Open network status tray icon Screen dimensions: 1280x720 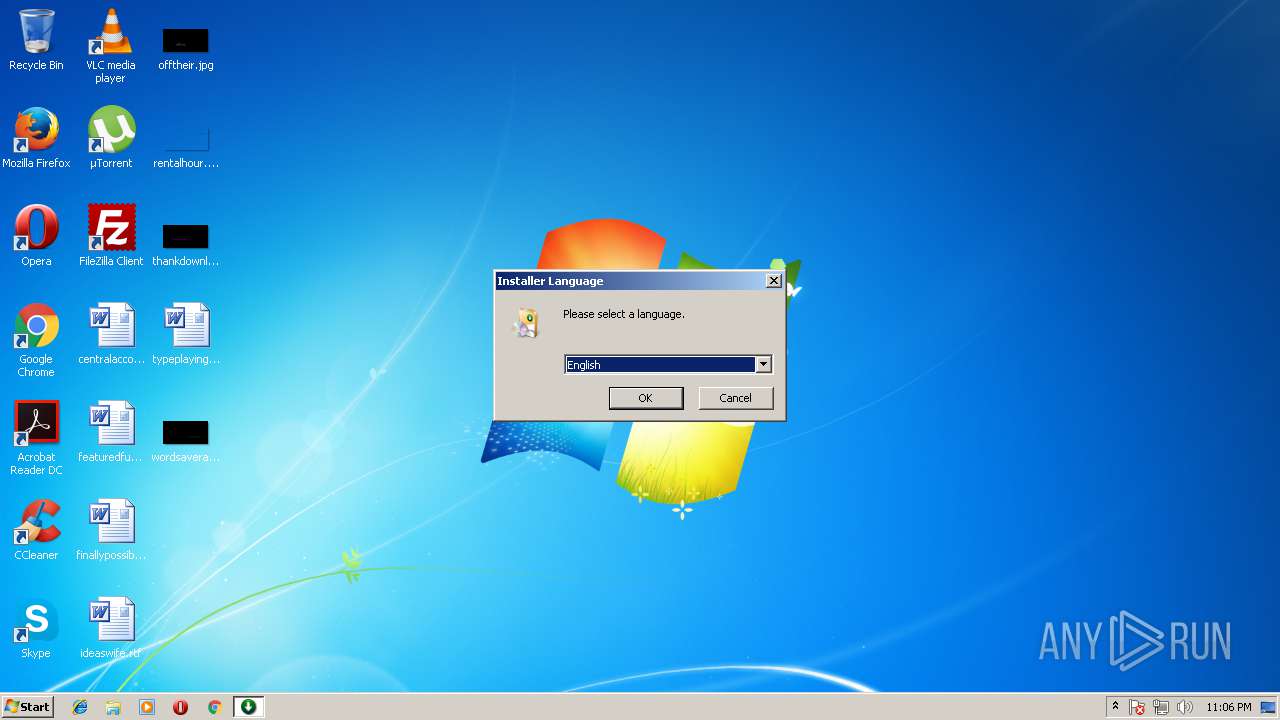coord(1161,707)
